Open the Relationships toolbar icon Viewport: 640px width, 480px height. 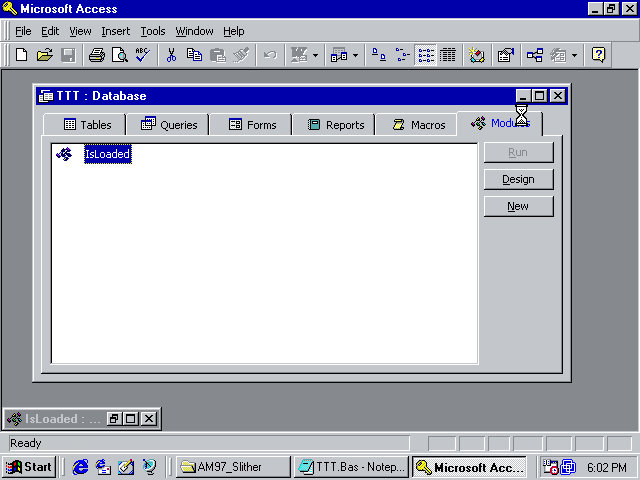(x=535, y=55)
